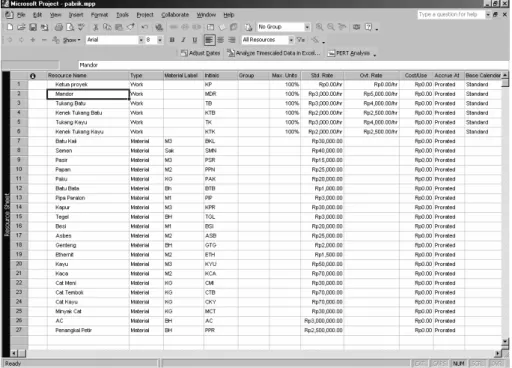Expand the standard toolbar options arrow
Viewport: 512px width, 368px height.
(x=377, y=29)
